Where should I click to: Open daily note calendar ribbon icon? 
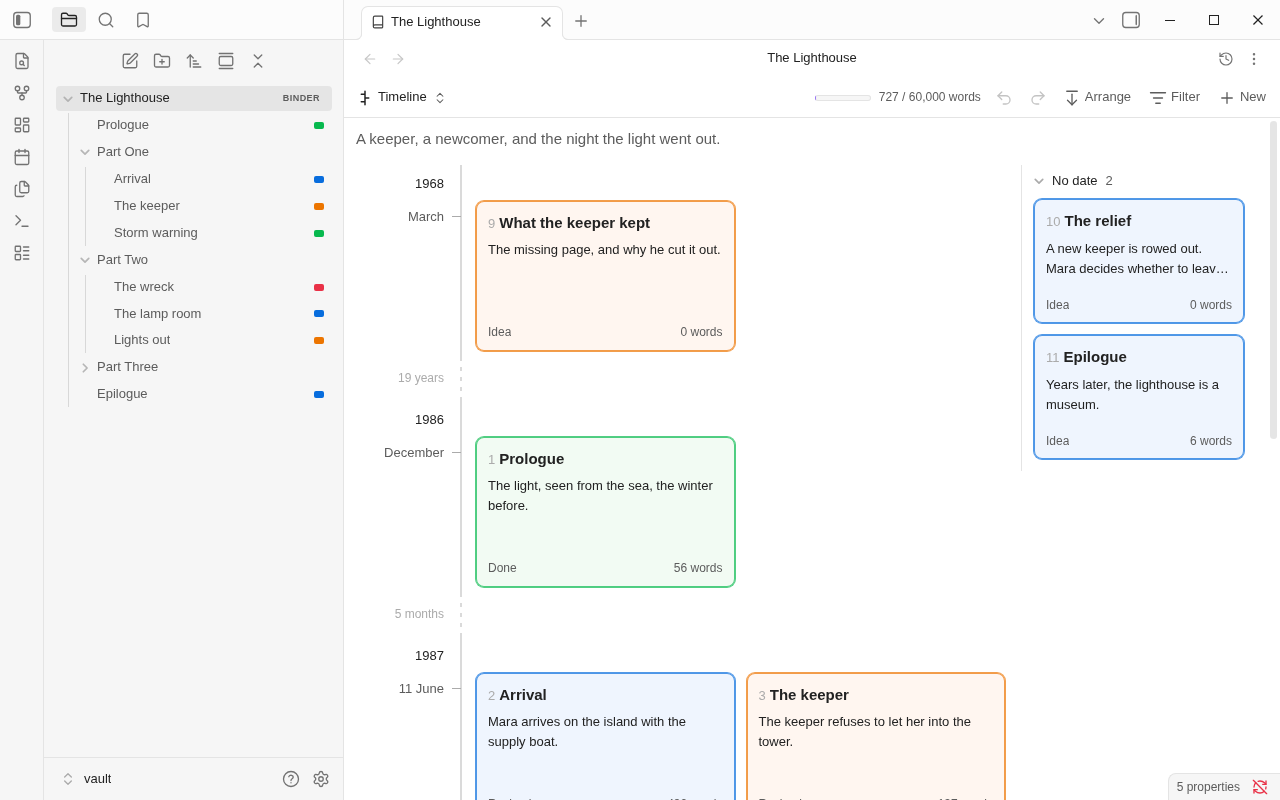click(22, 157)
